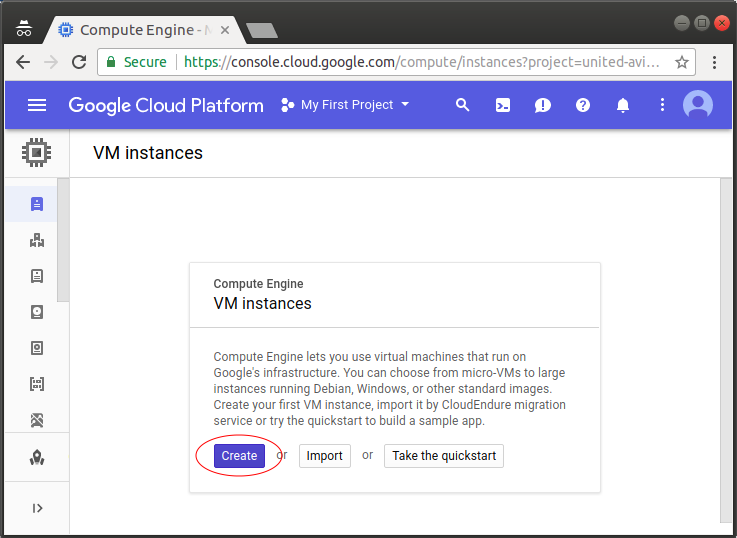Activate Cloud Shell terminal icon

pos(502,105)
